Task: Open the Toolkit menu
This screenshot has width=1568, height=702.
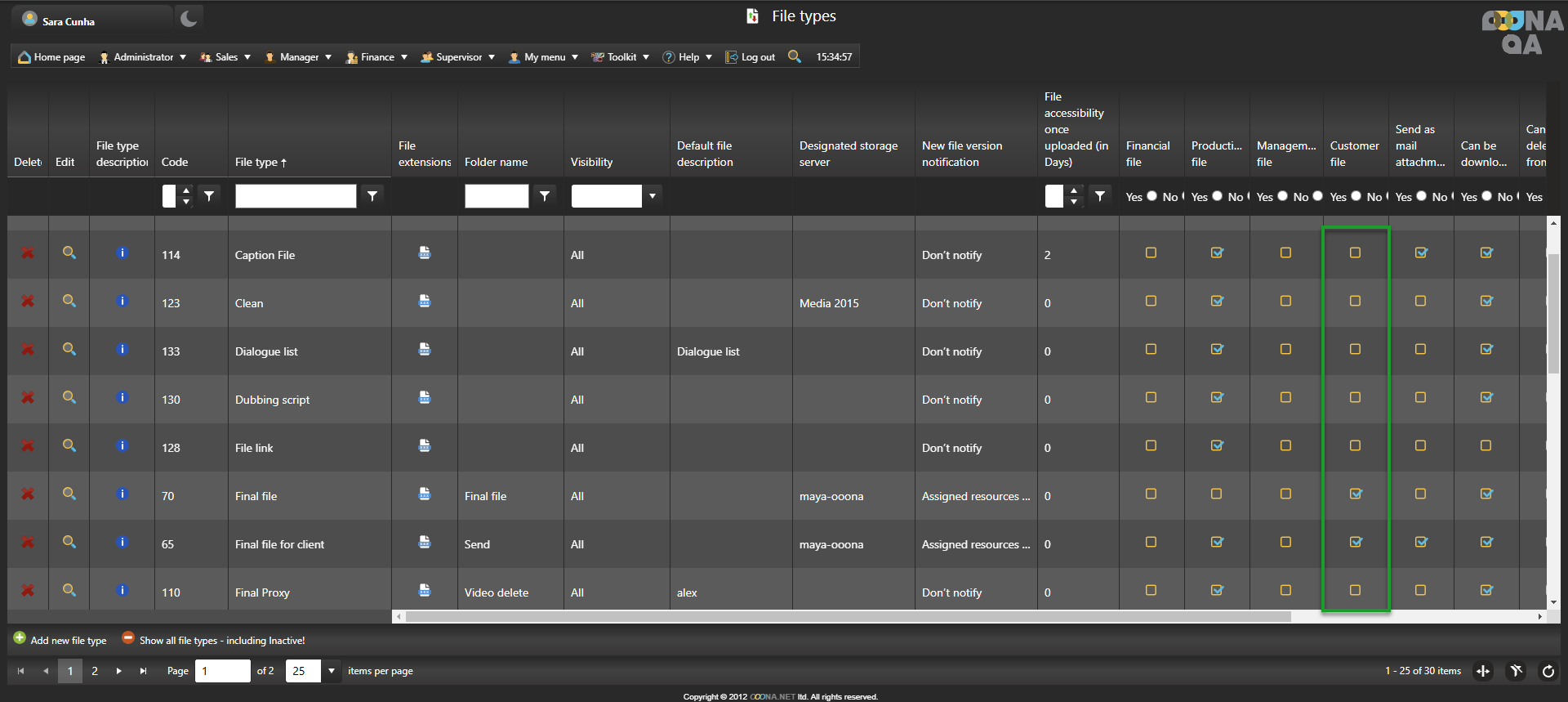Action: point(621,57)
